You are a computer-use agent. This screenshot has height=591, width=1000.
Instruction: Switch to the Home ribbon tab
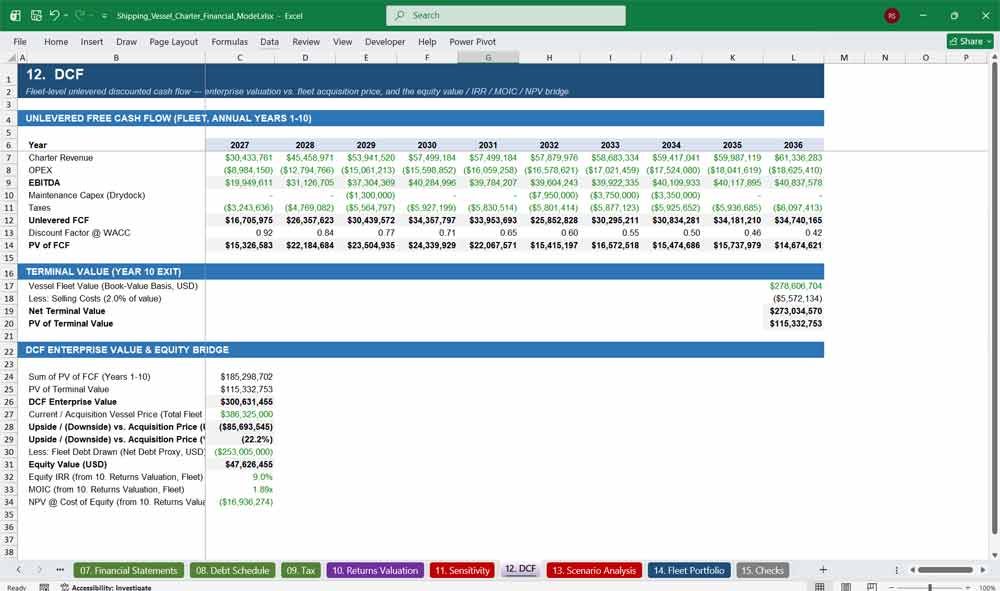(x=56, y=41)
